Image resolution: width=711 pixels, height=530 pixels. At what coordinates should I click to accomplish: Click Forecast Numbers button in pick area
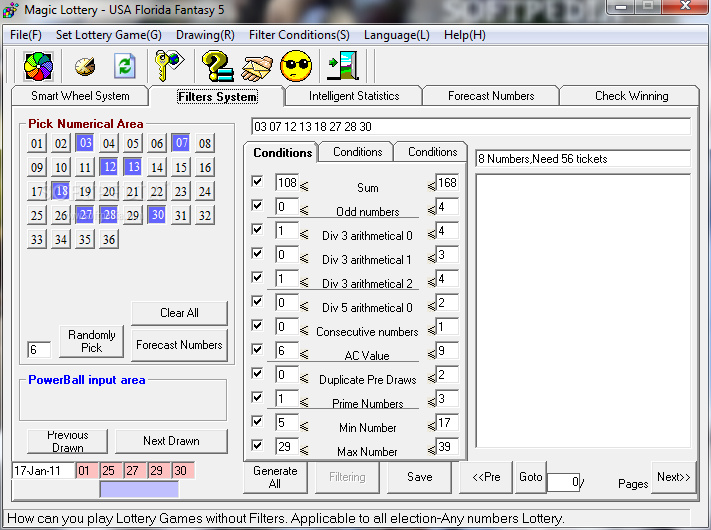coord(179,345)
